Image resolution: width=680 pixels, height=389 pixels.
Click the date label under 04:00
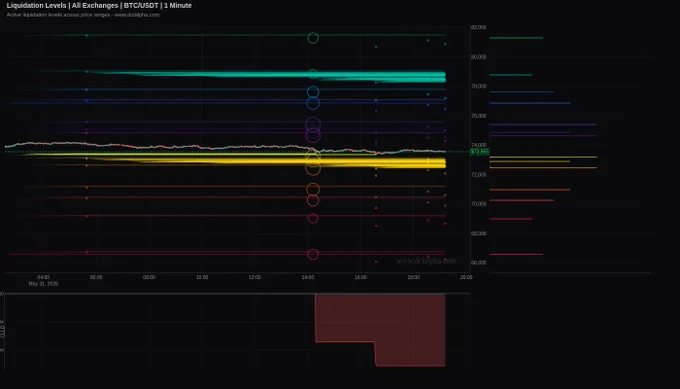pyautogui.click(x=43, y=284)
